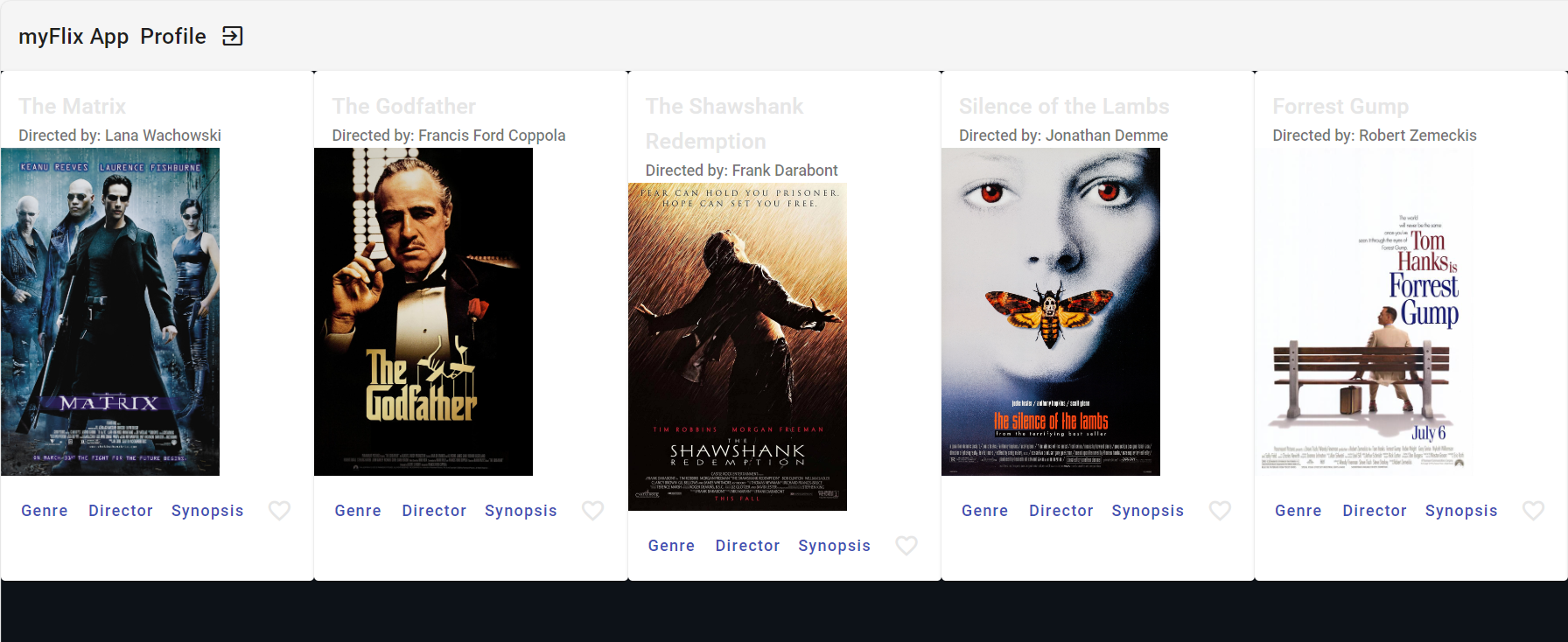The width and height of the screenshot is (1568, 642).
Task: Open the Profile page link
Action: coord(173,36)
